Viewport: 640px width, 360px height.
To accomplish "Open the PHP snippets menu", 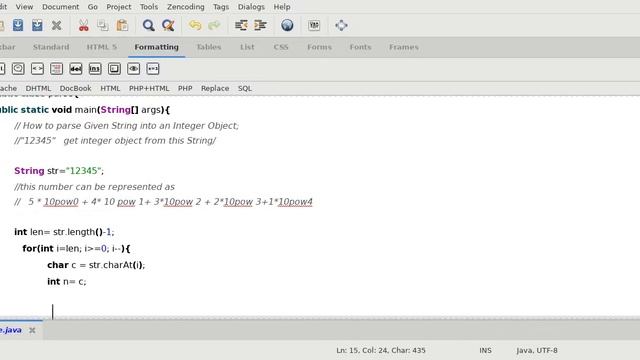I will 185,88.
